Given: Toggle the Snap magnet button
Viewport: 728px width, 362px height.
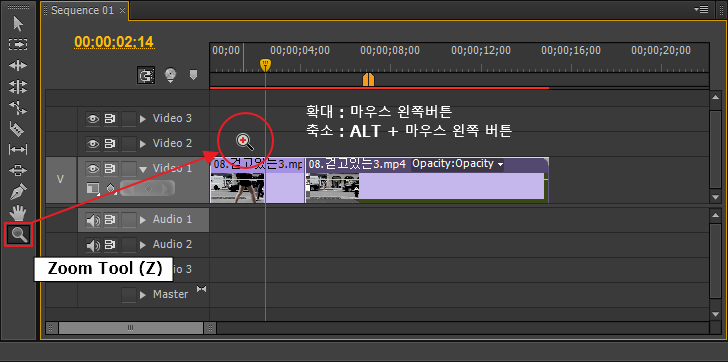Looking at the screenshot, I should (145, 75).
